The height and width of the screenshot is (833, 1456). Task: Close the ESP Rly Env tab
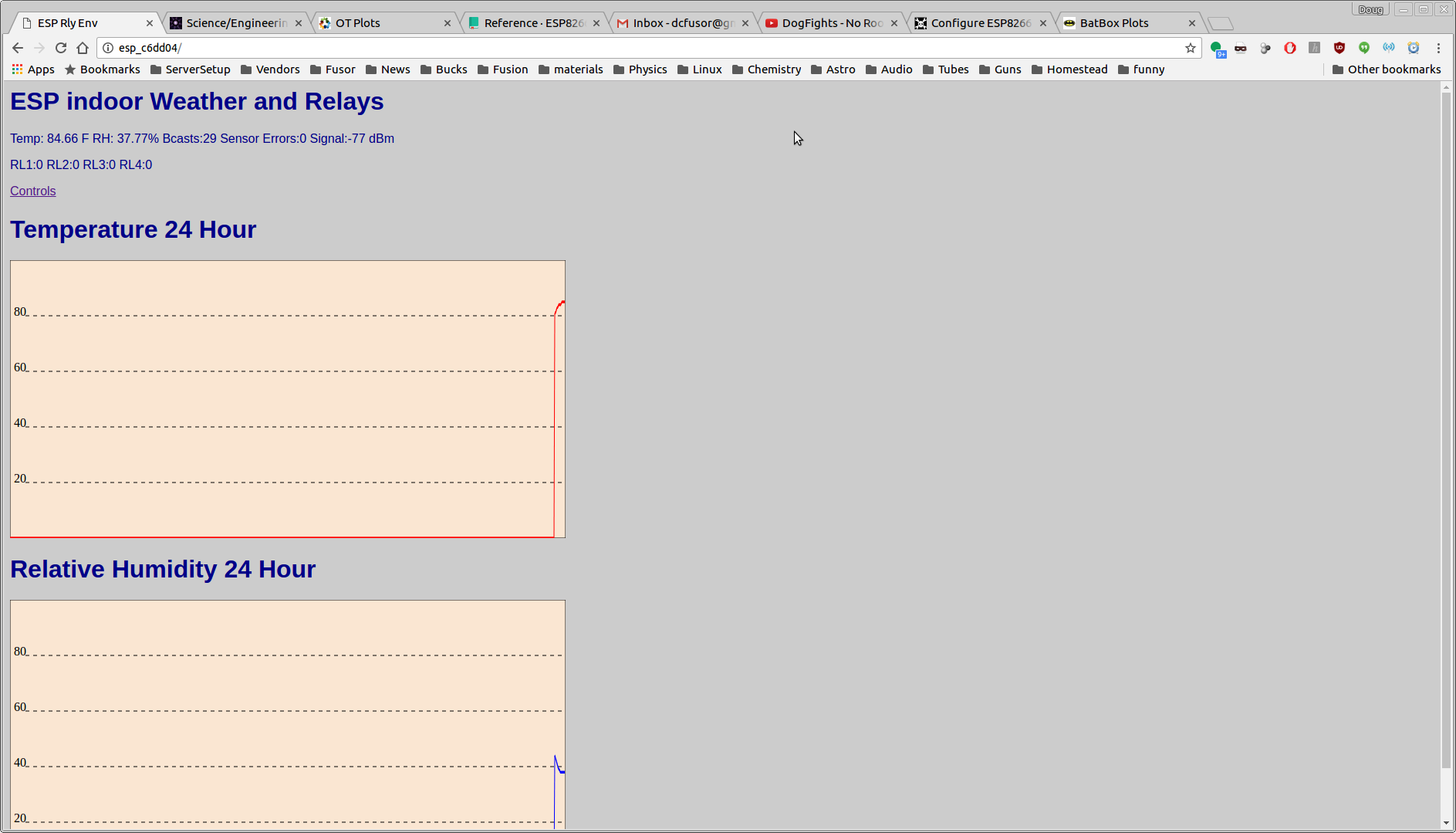(150, 23)
